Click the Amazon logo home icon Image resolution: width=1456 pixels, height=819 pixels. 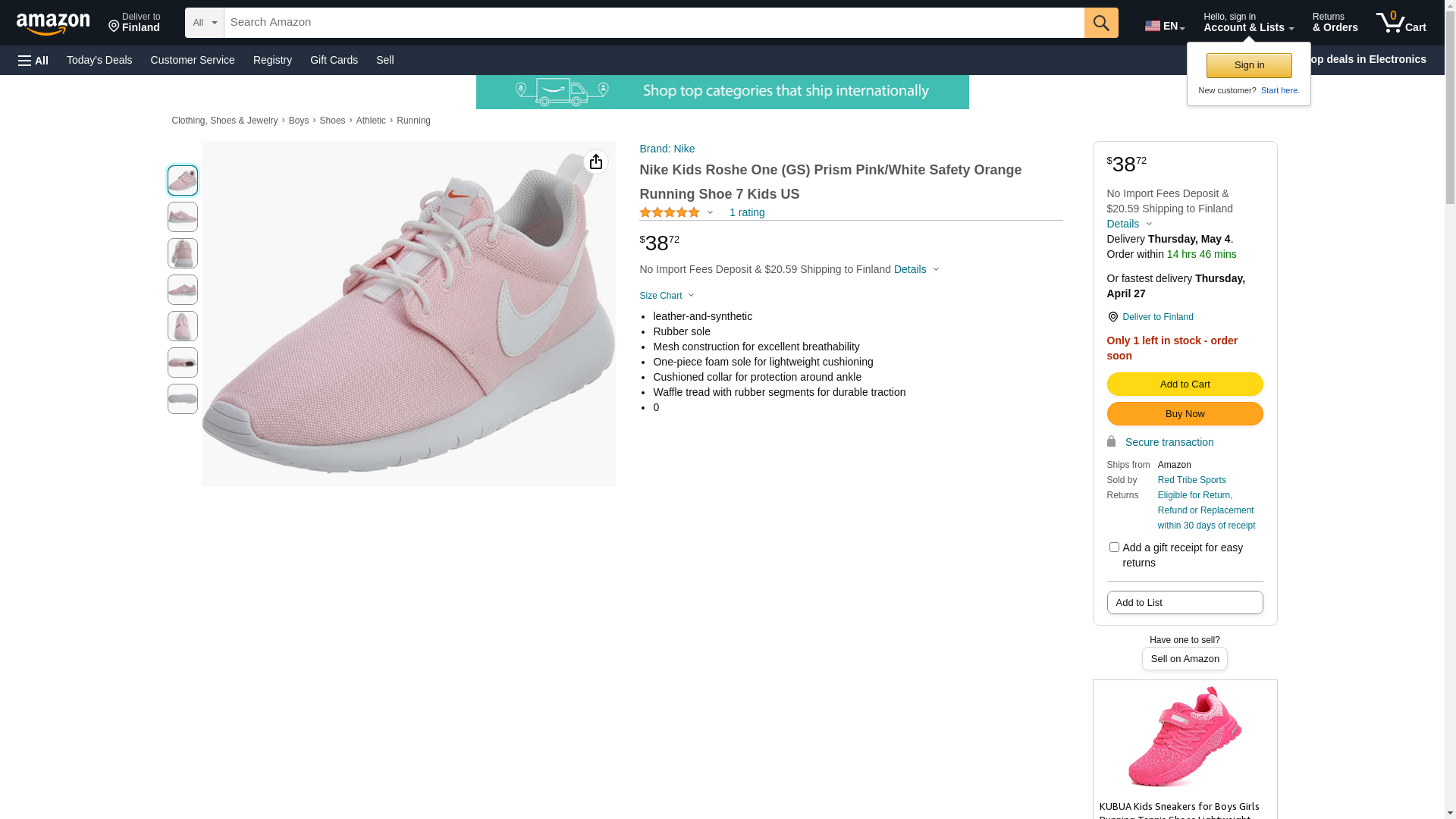point(53,24)
